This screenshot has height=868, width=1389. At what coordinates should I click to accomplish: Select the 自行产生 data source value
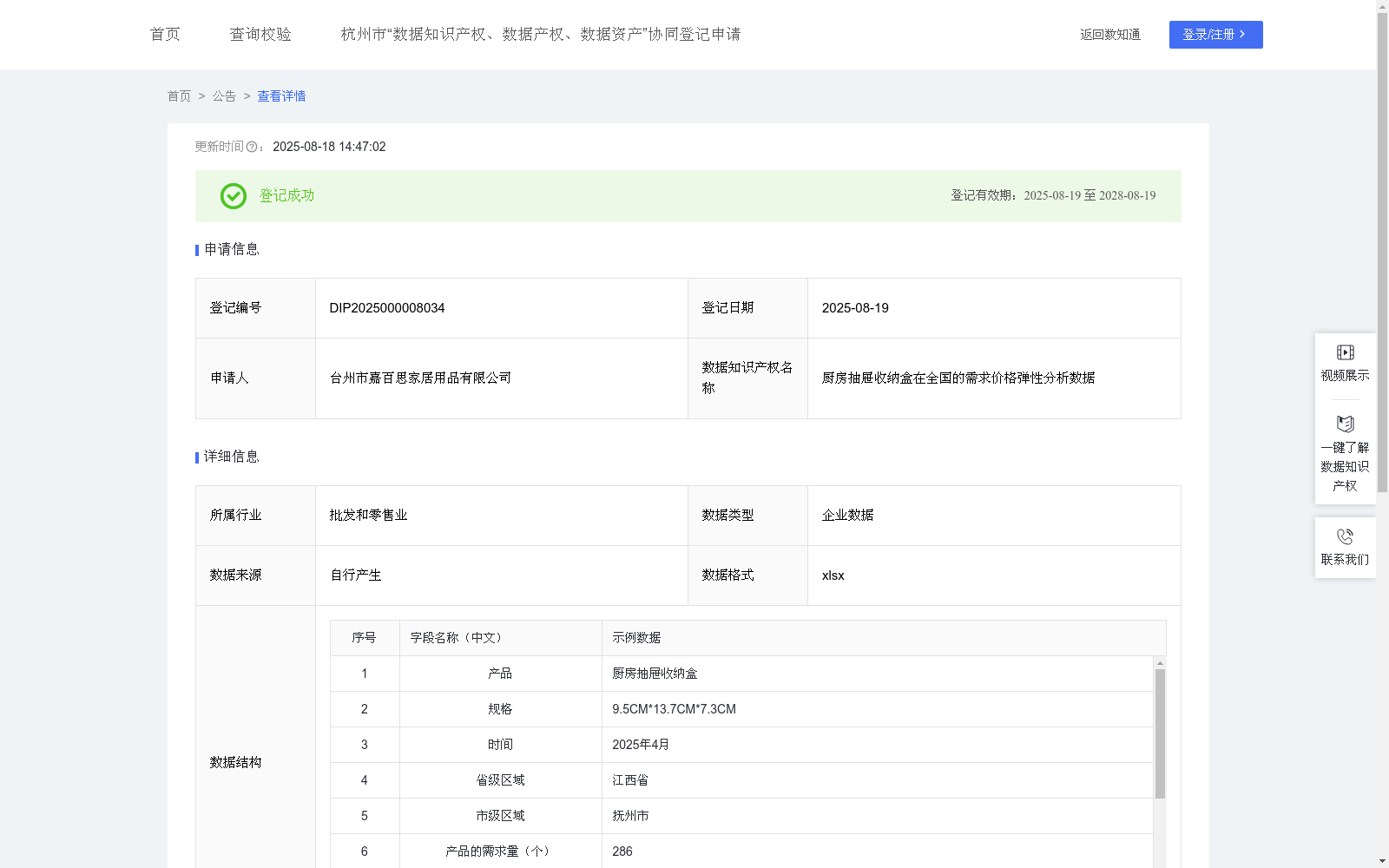click(x=356, y=575)
